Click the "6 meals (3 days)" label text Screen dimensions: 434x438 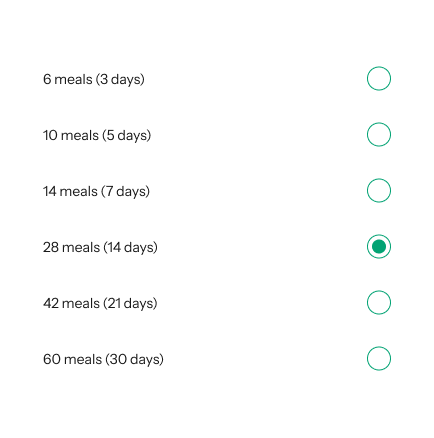click(x=94, y=80)
